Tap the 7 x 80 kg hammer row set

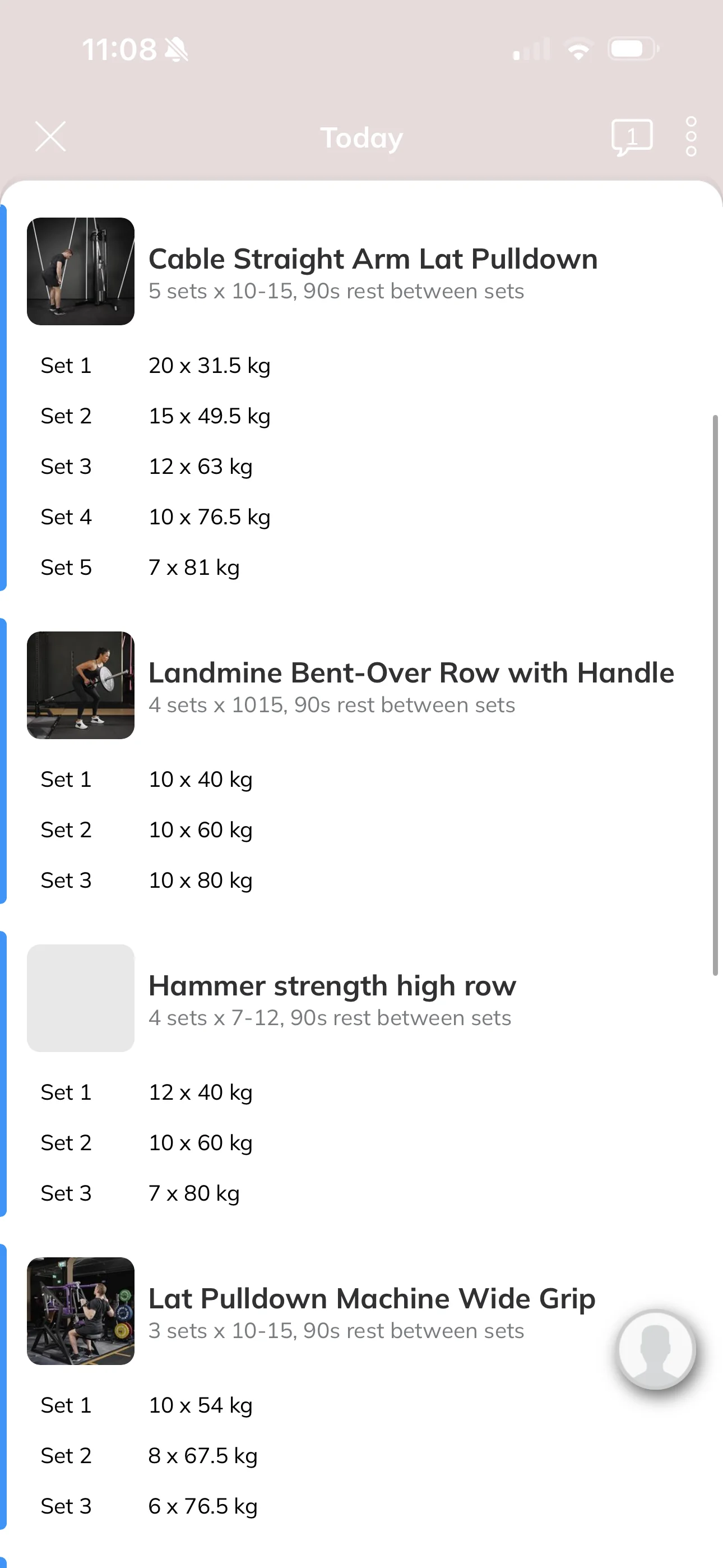361,1193
